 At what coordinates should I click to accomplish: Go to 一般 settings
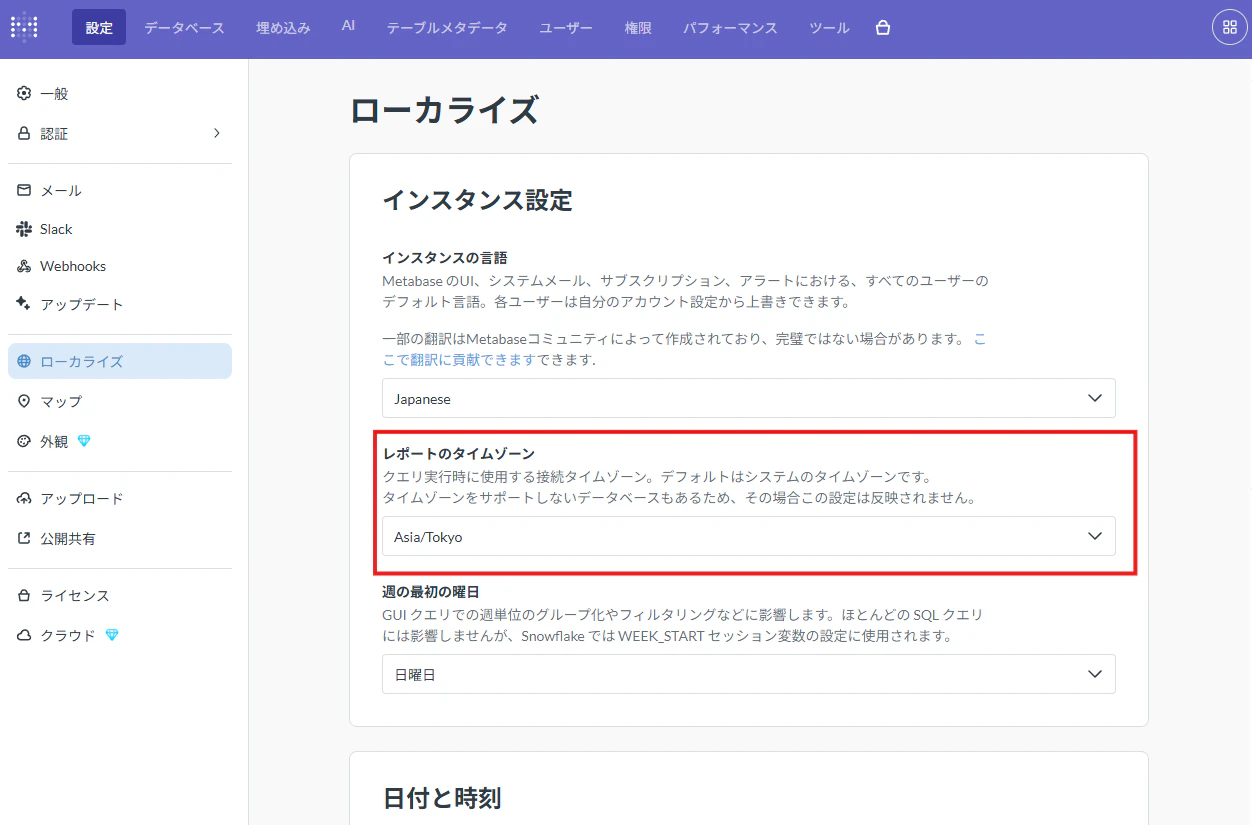pos(120,93)
